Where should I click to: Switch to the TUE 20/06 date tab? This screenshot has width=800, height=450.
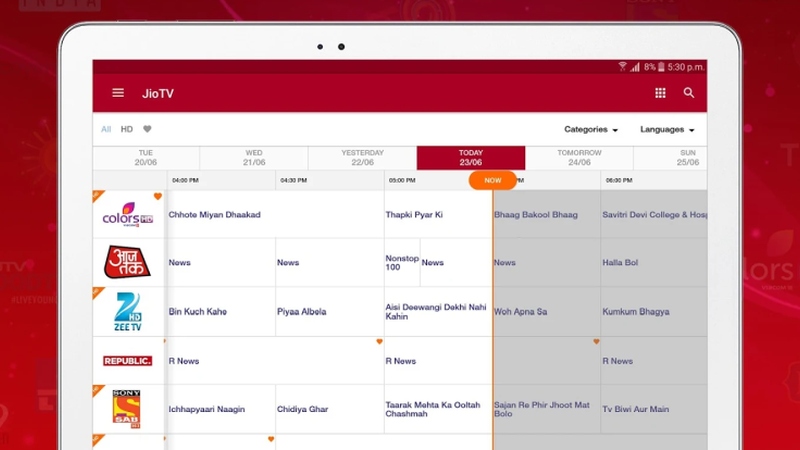(146, 158)
